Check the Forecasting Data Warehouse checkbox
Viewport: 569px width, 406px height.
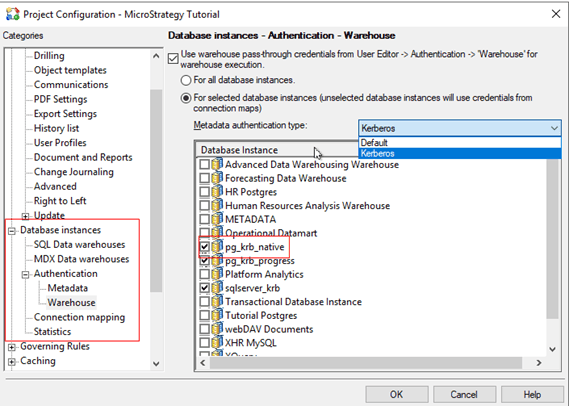(205, 178)
